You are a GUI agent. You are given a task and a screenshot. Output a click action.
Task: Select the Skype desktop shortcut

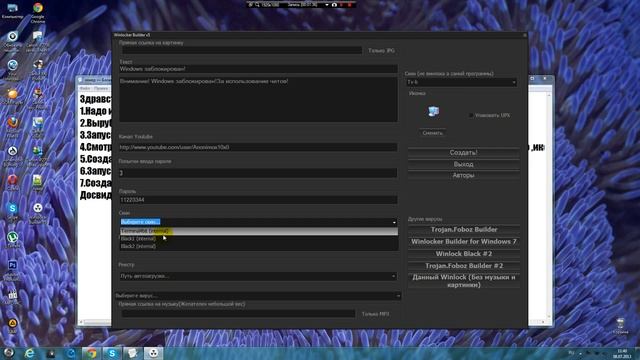13,212
